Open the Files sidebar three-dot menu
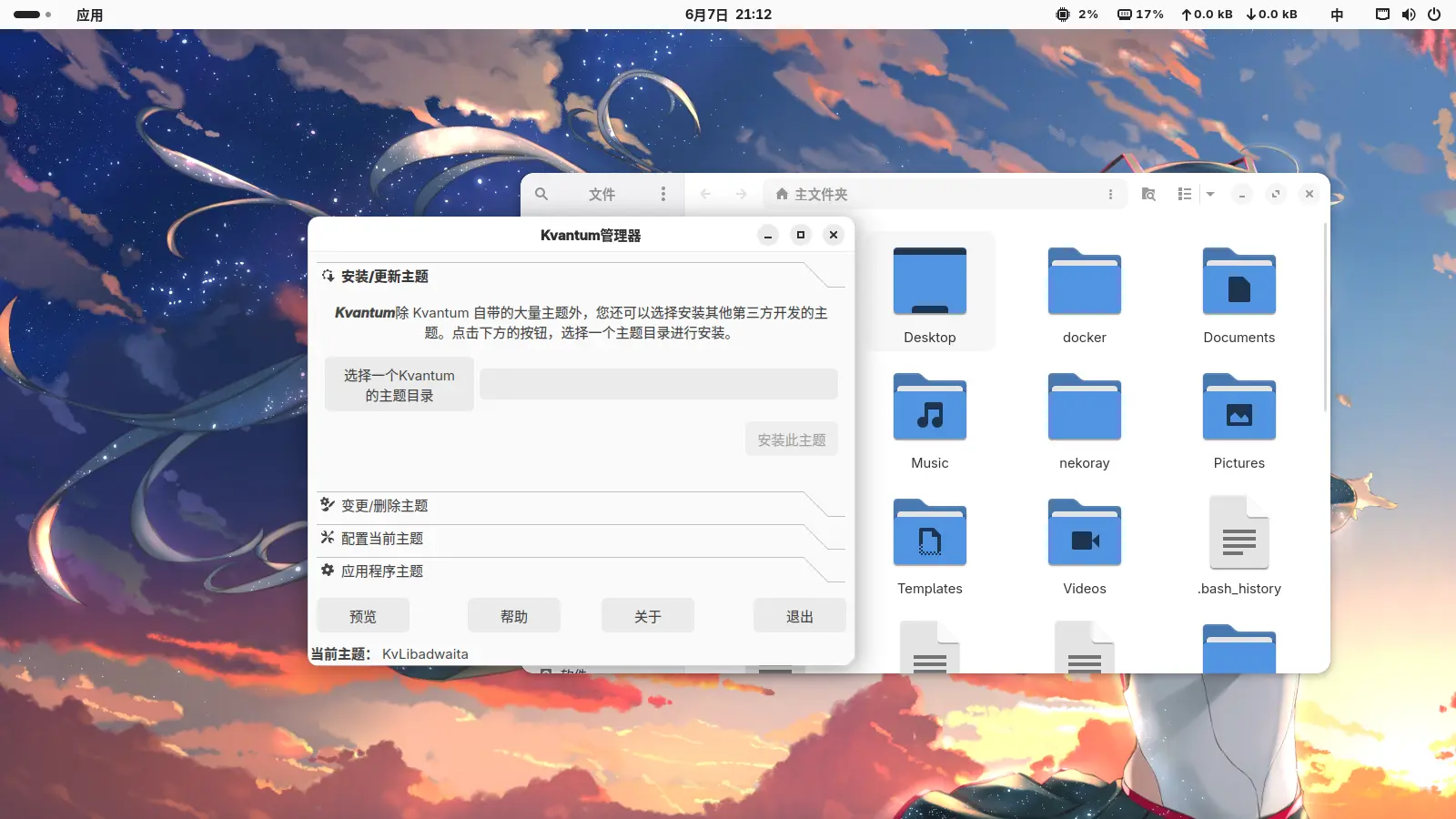 point(663,194)
